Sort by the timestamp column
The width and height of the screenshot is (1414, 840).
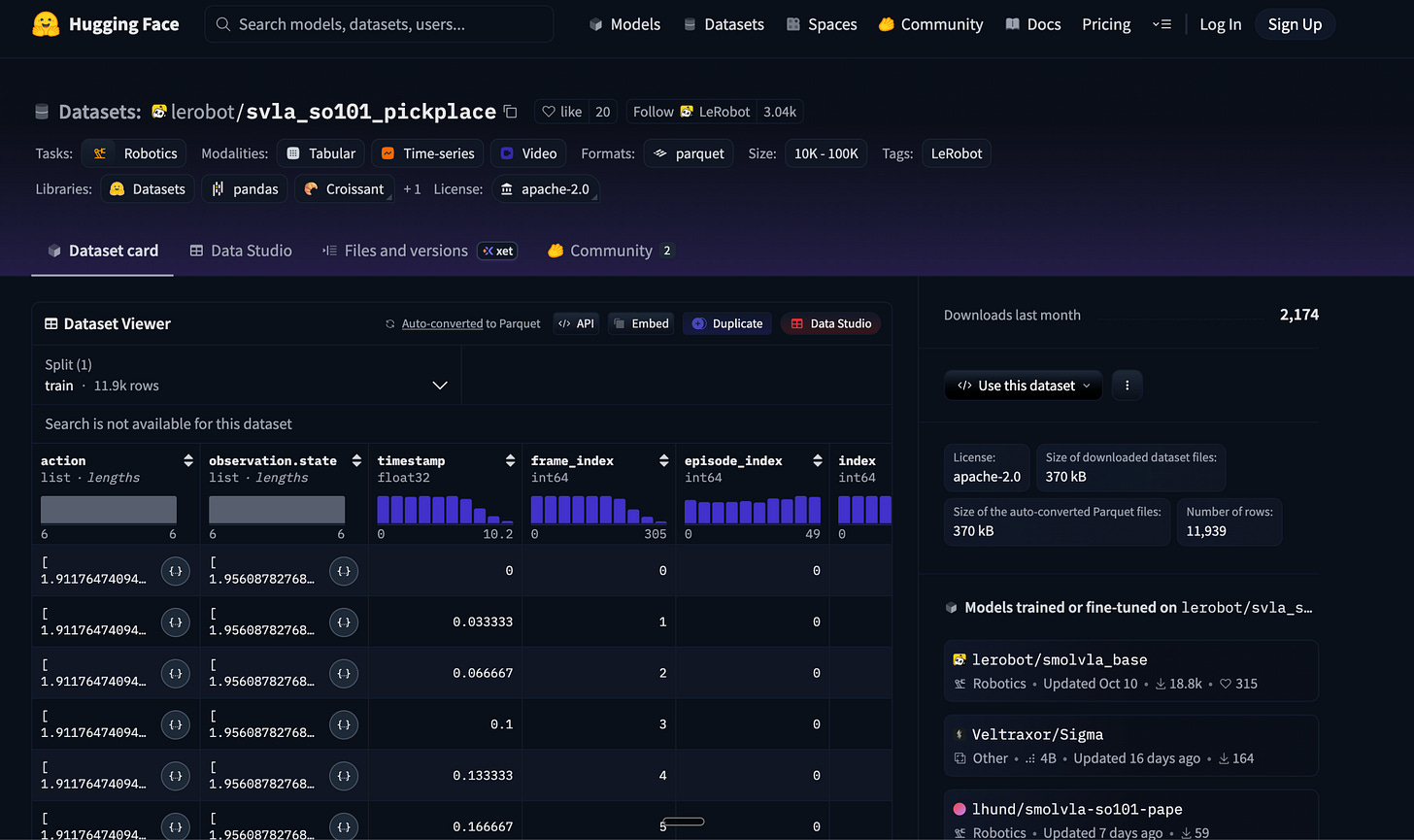pyautogui.click(x=510, y=460)
